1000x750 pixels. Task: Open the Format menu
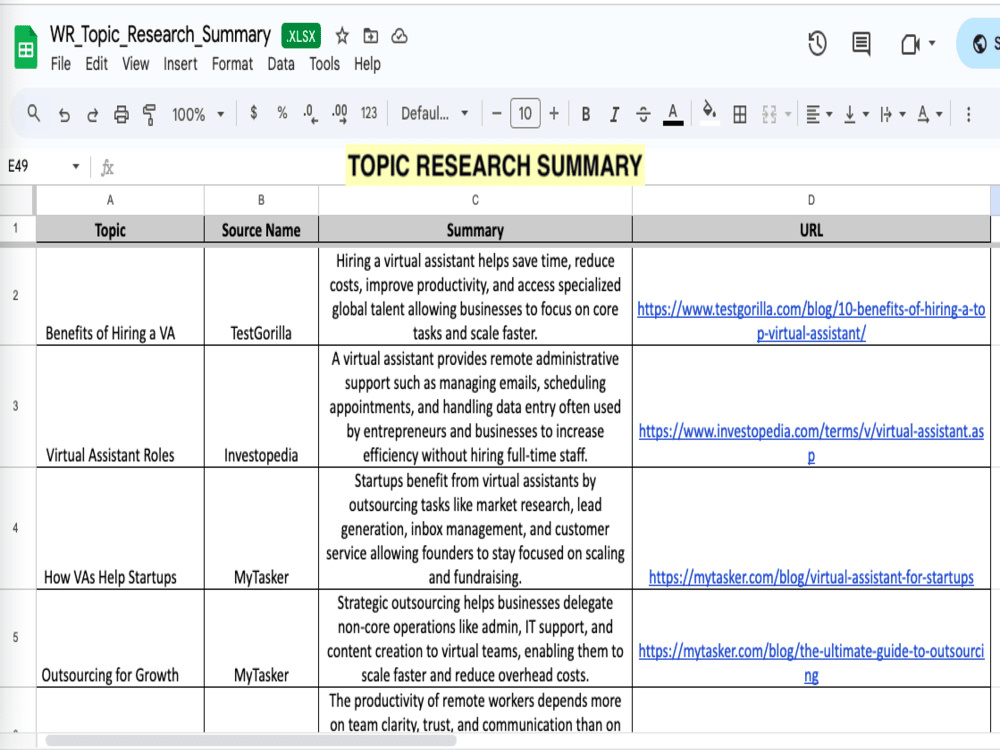coord(232,64)
